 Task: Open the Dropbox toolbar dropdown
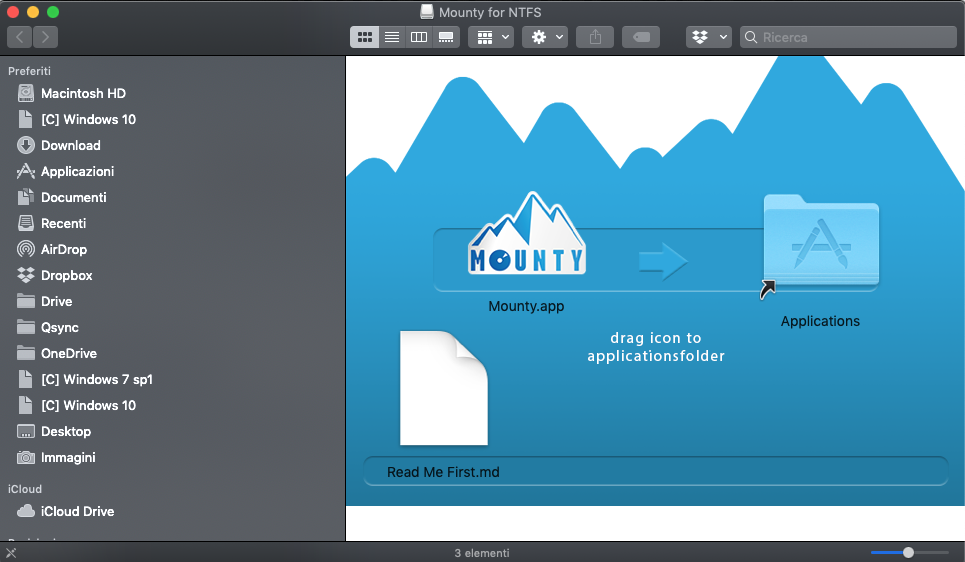pos(708,37)
